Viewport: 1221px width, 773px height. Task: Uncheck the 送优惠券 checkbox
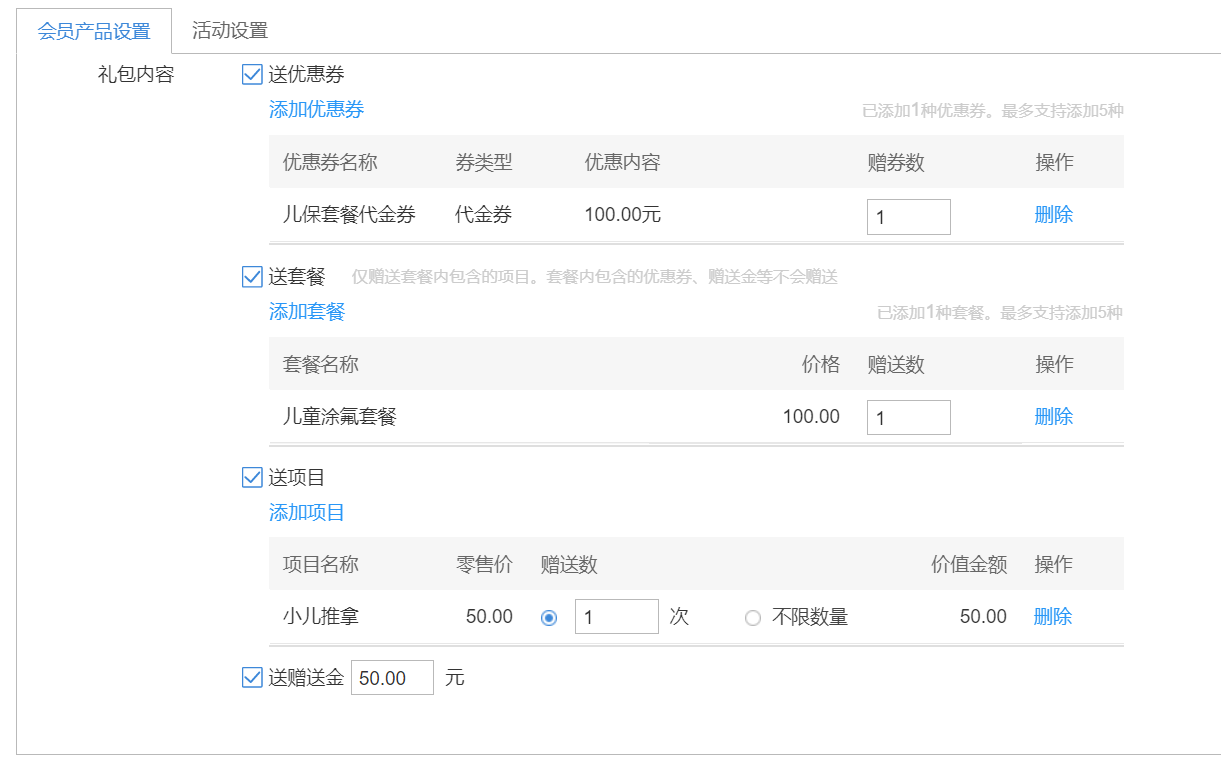point(252,74)
